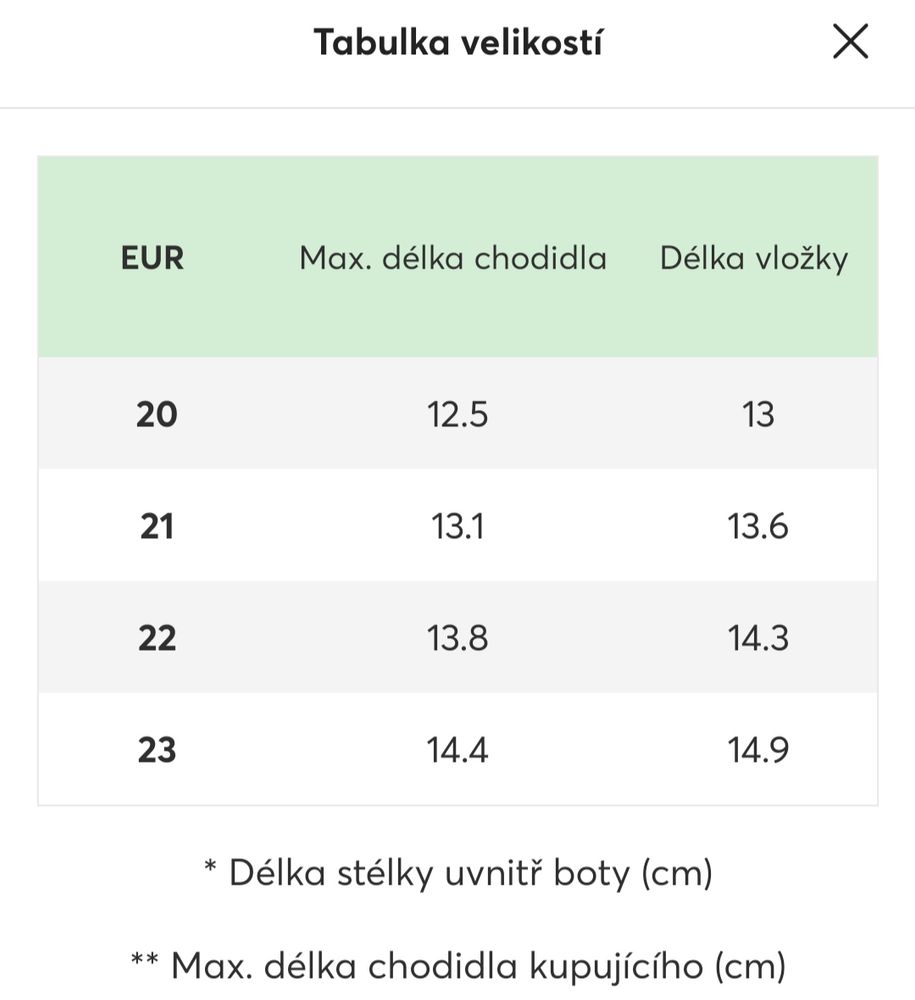
Task: Click insole length value 13.6
Action: [x=758, y=525]
